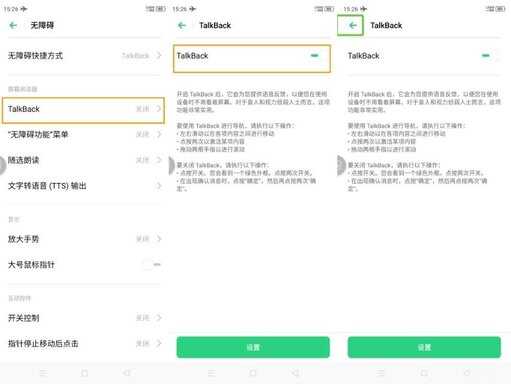Tap recent-apps icon in middle screen's navigation bar
Image resolution: width=511 pixels, height=384 pixels.
click(212, 373)
